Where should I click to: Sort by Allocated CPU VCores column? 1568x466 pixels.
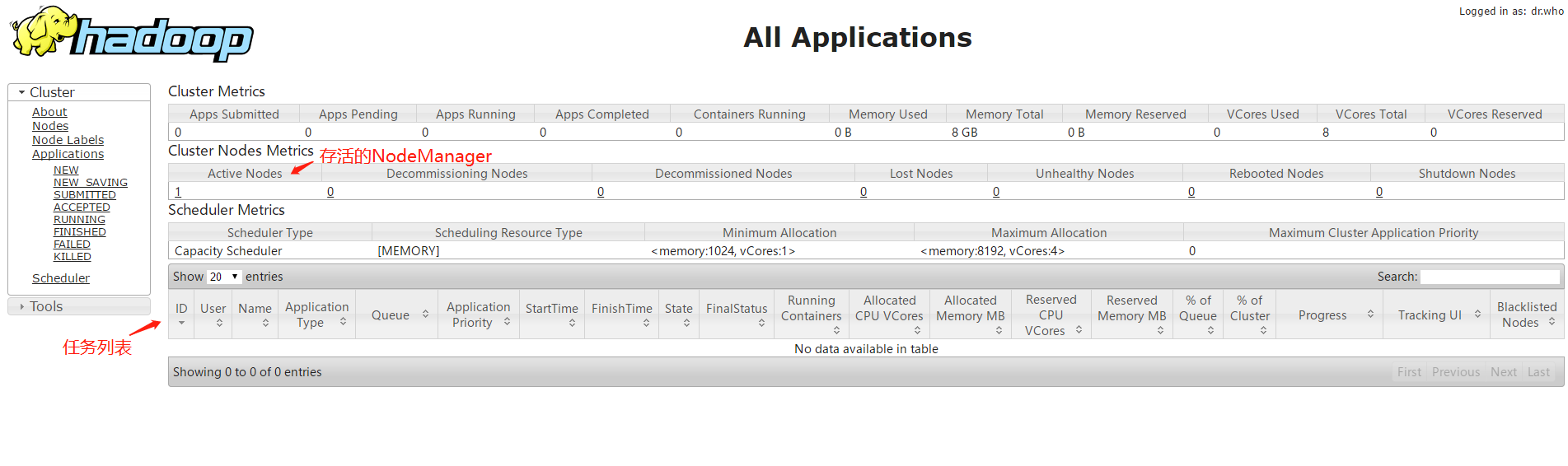click(x=889, y=315)
